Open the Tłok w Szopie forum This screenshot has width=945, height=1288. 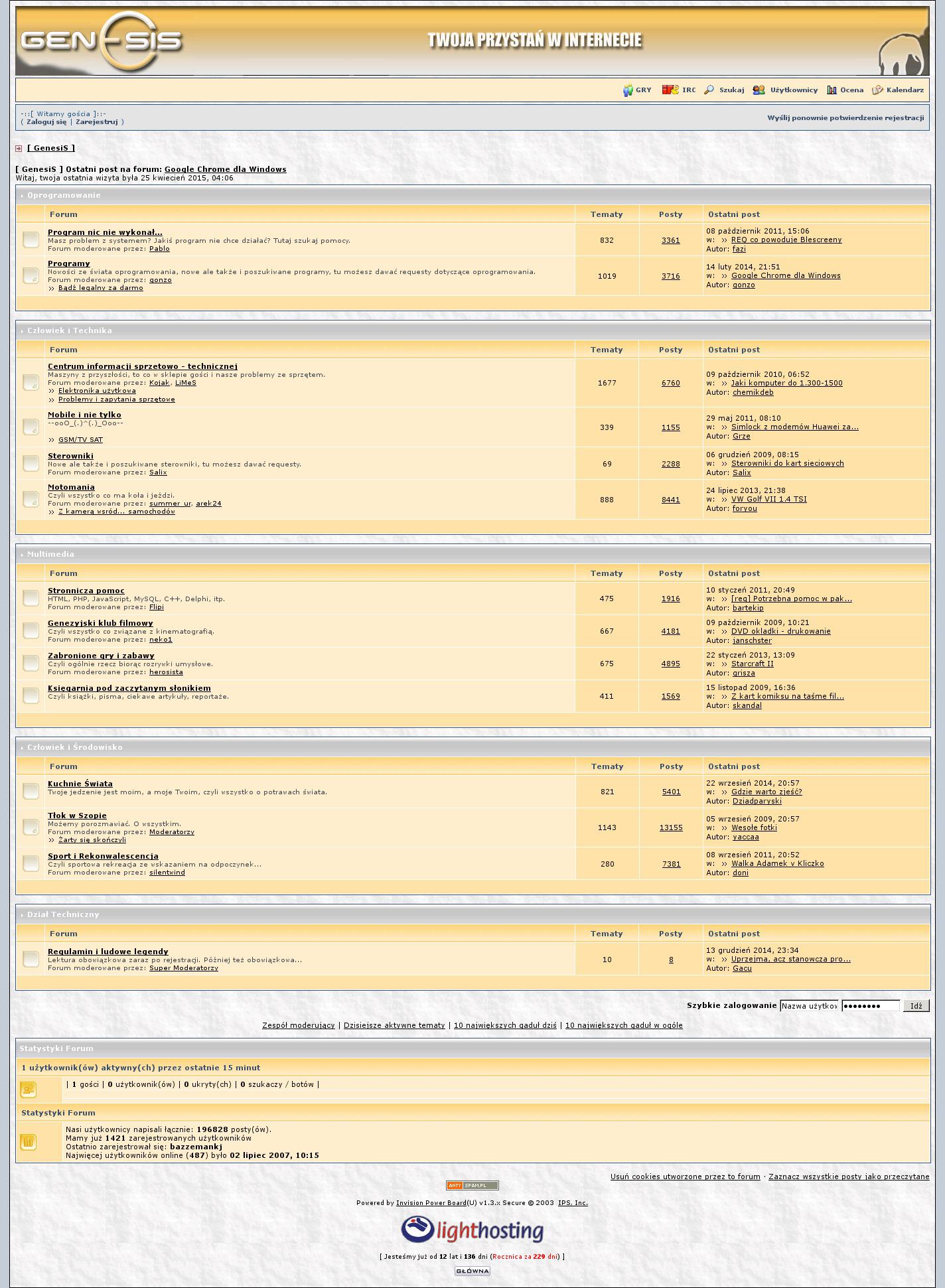coord(77,816)
